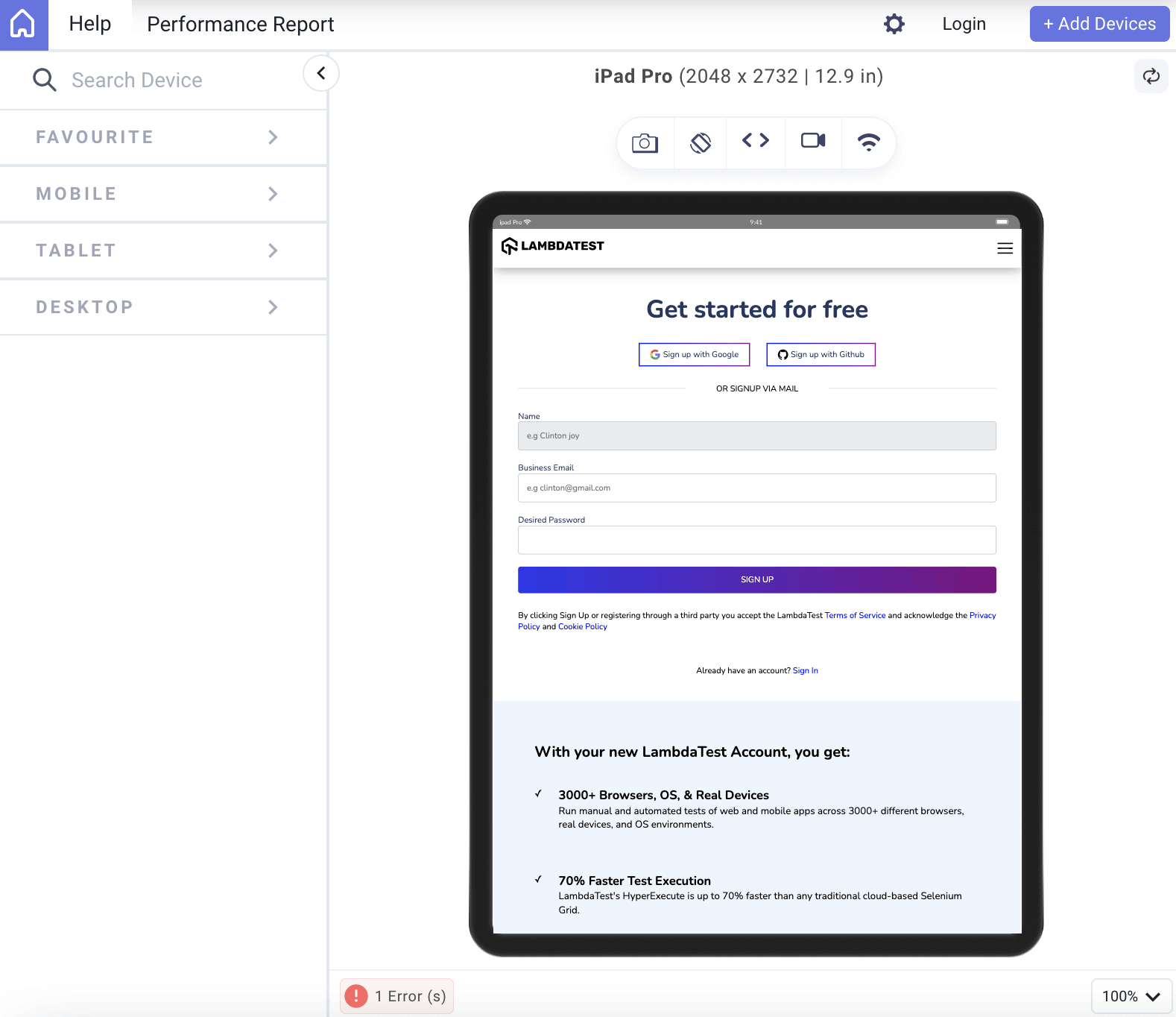Click the Login link
Screen dimensions: 1176x1017
[964, 24]
